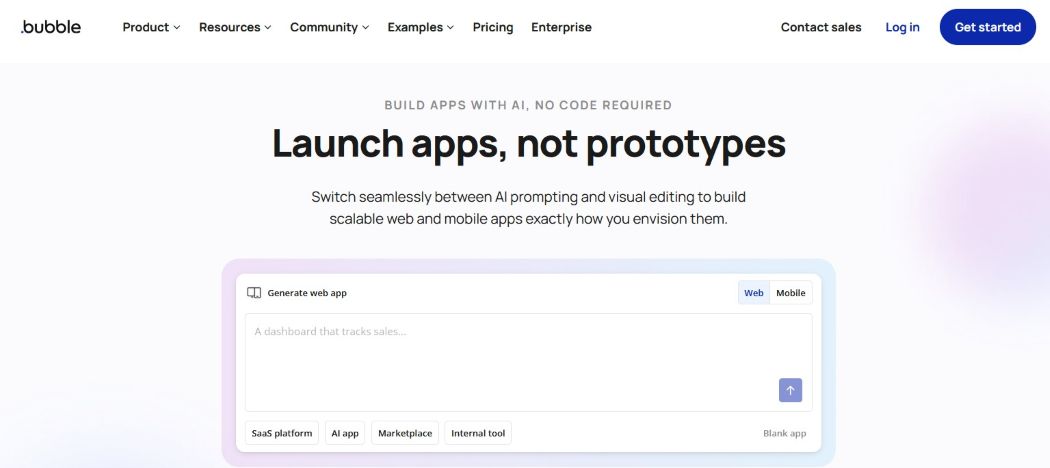Pick the Internal tool suggestion chip
Viewport: 1050px width, 468px height.
pos(478,433)
